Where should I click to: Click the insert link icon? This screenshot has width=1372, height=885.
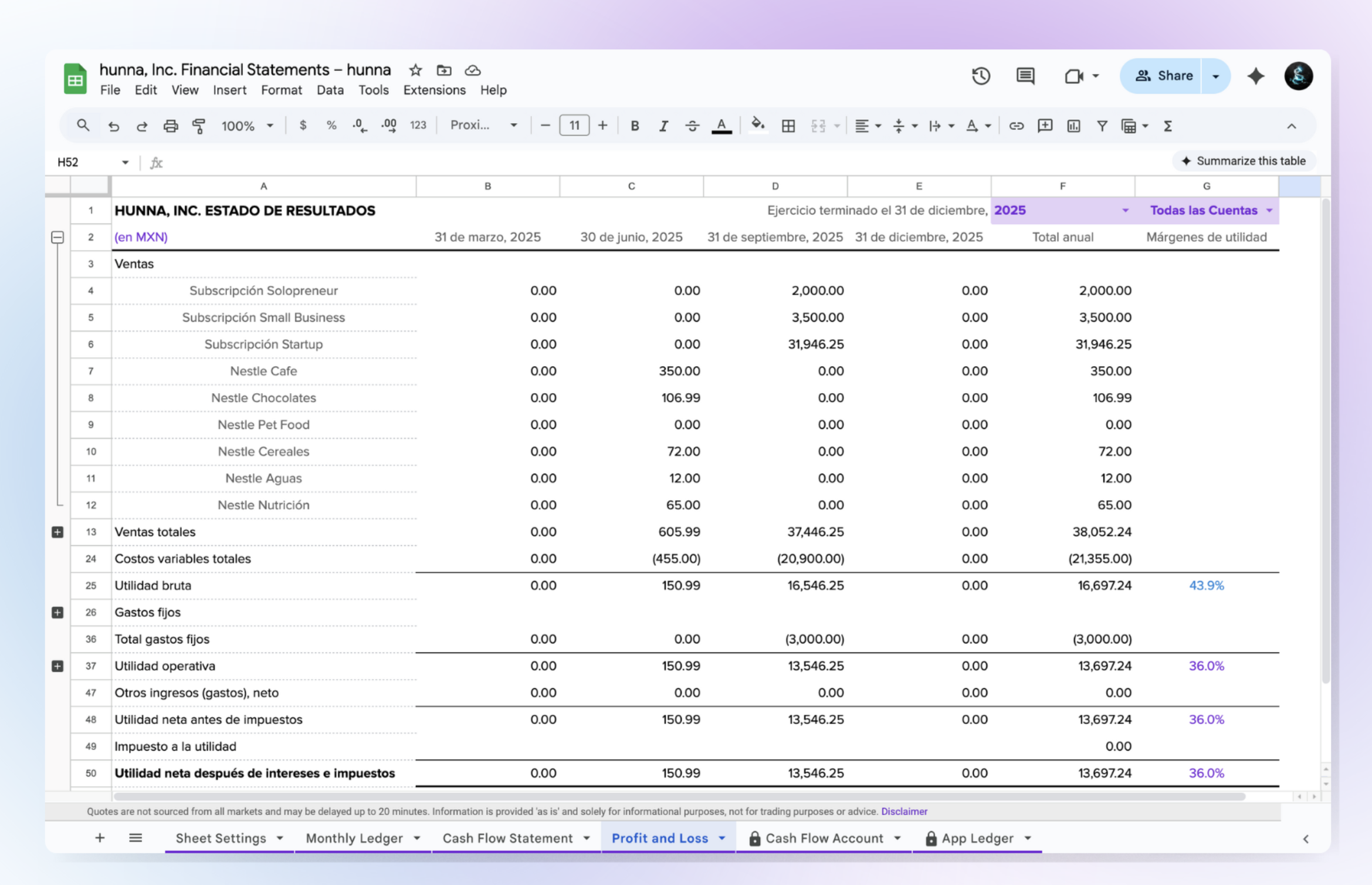pyautogui.click(x=1016, y=126)
